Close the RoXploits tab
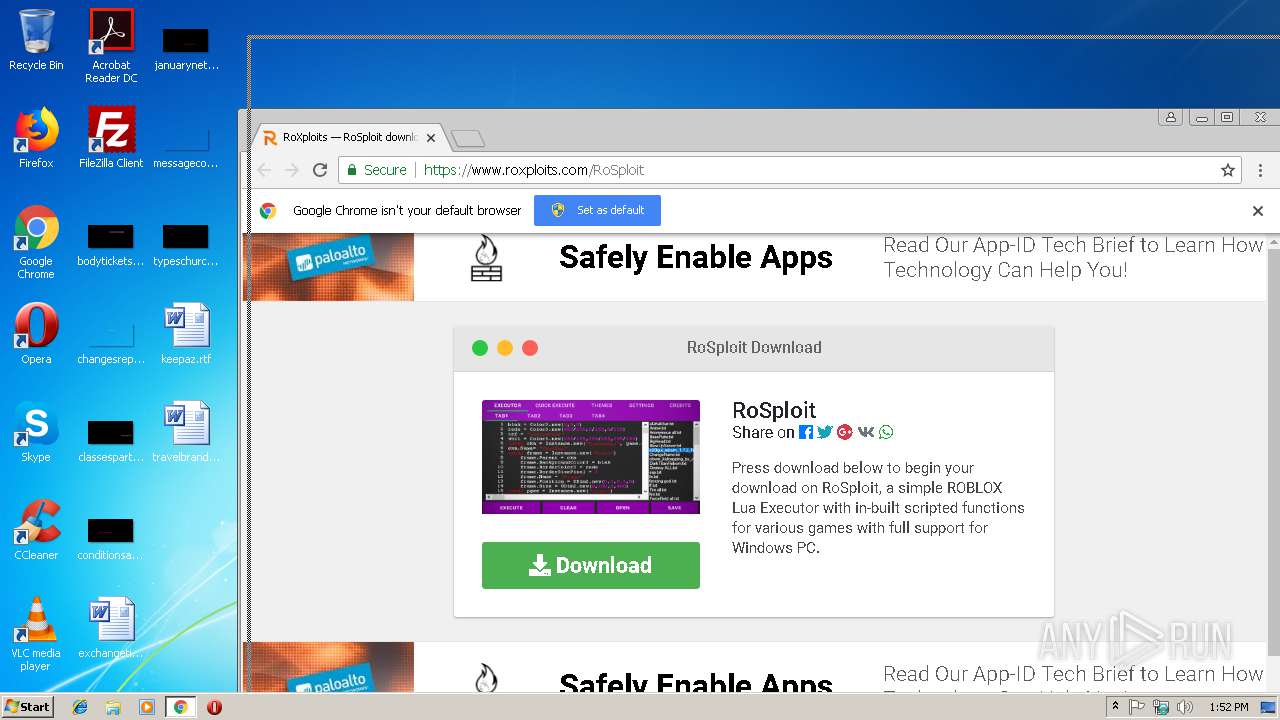Screen dimensions: 1280x720 point(431,138)
